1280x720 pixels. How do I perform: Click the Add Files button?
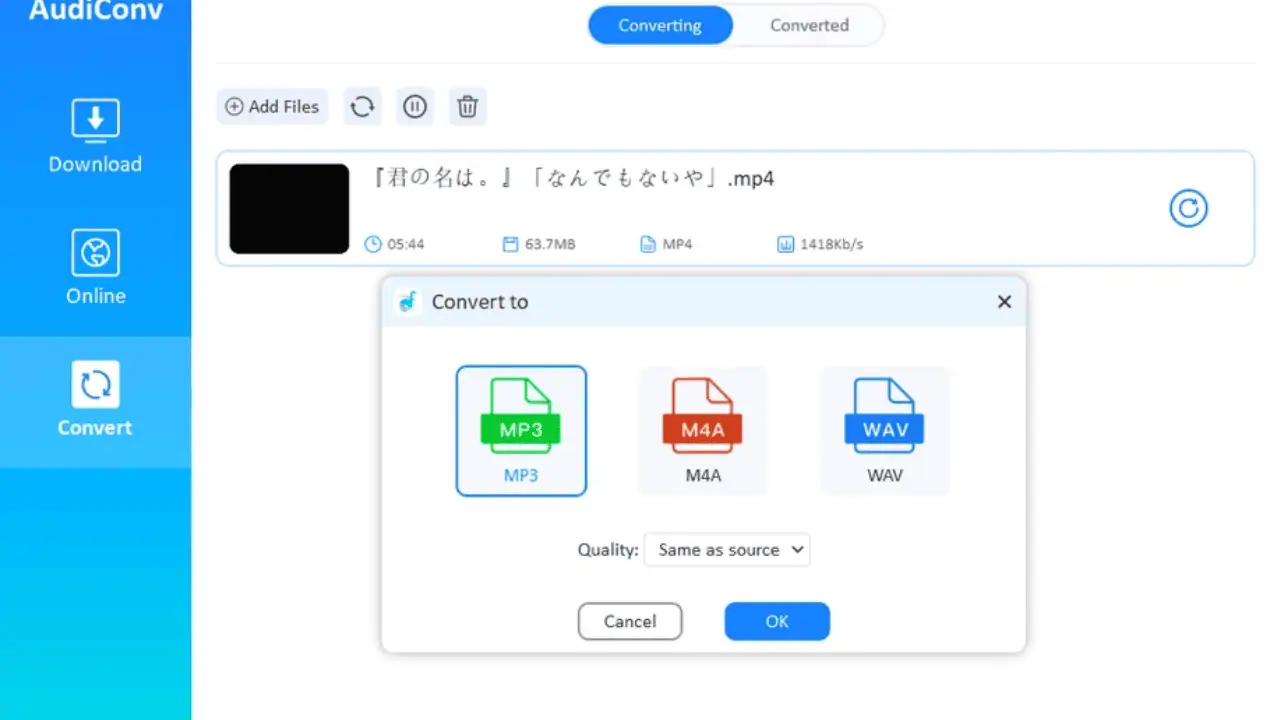point(272,106)
